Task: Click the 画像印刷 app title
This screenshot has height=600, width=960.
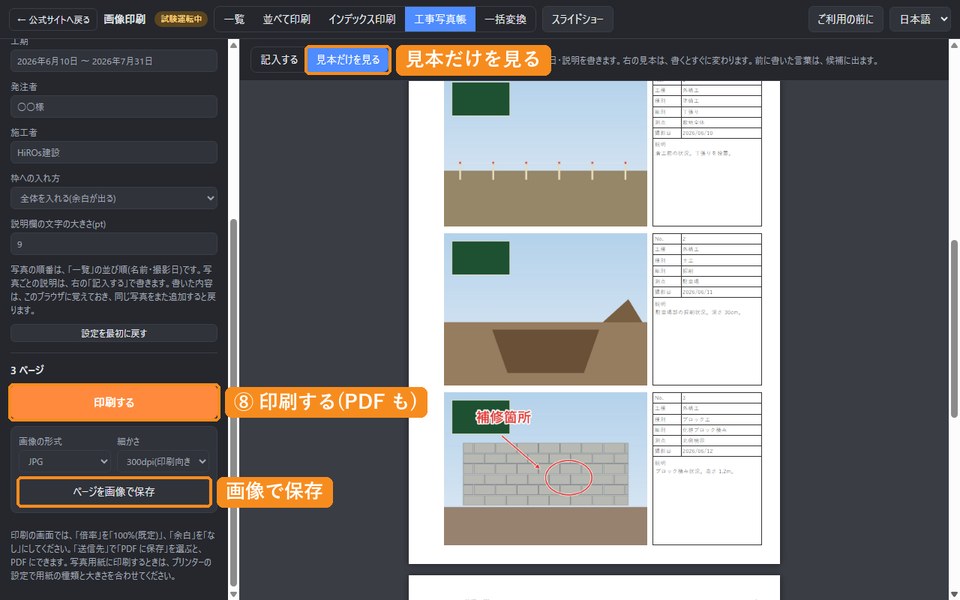Action: [125, 20]
